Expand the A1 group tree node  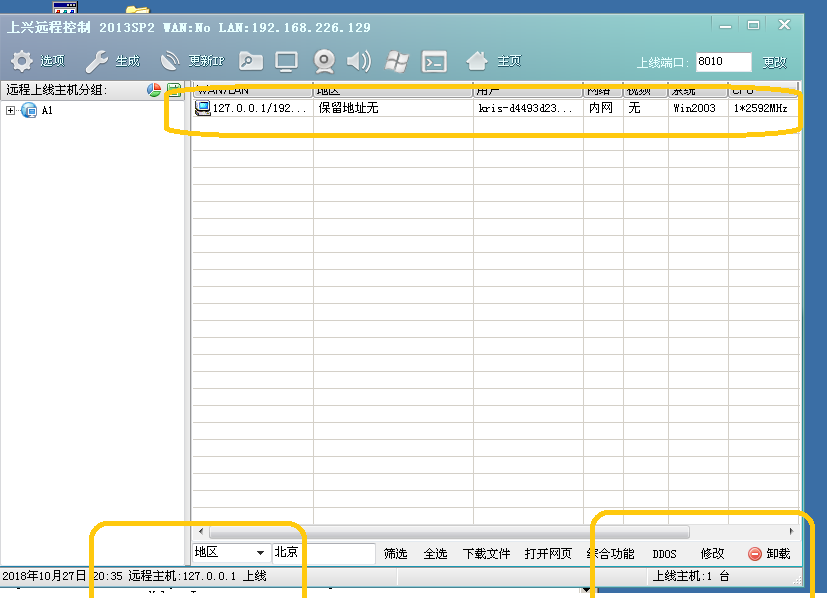click(10, 110)
